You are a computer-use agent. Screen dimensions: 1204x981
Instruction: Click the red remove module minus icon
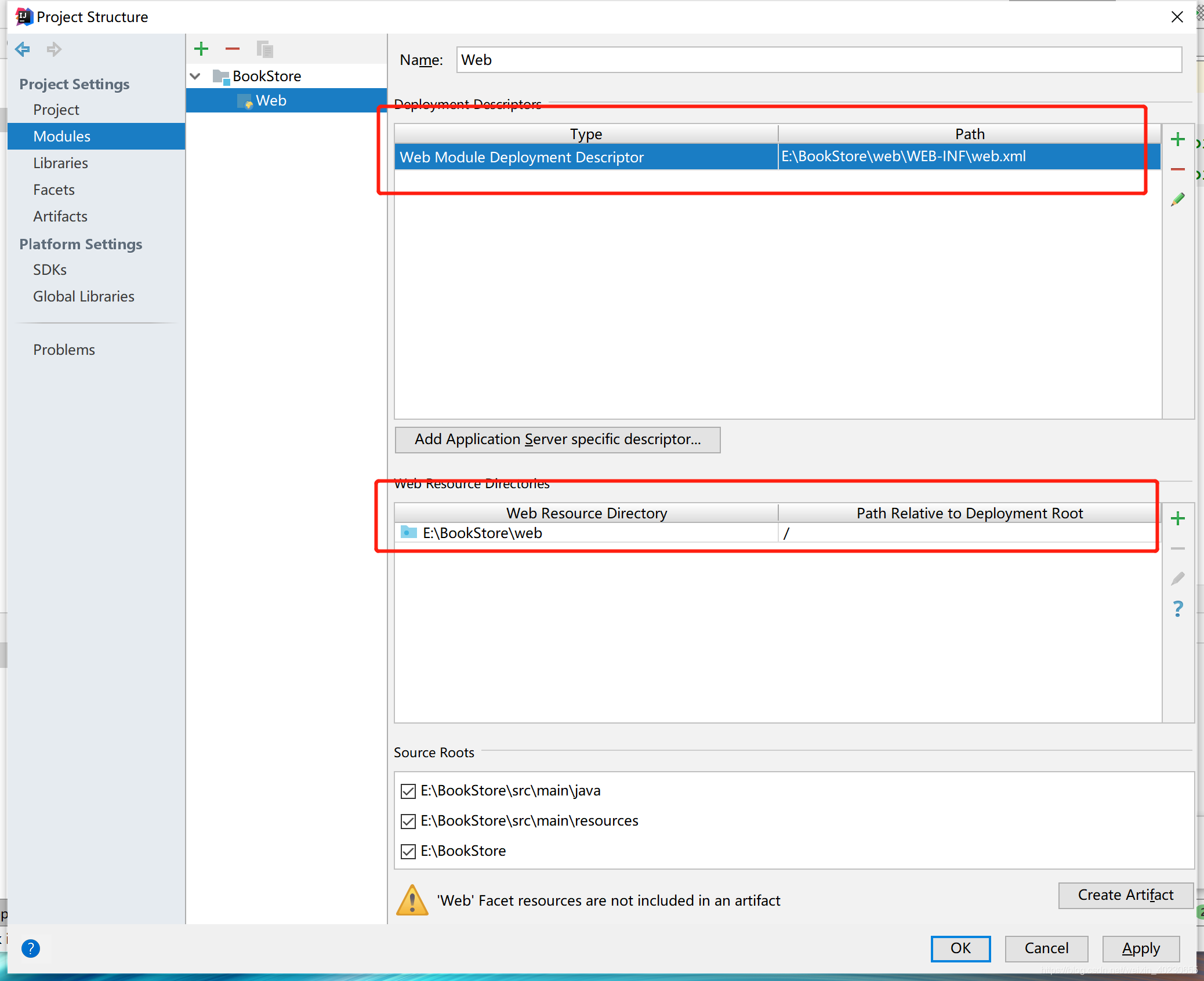click(233, 49)
